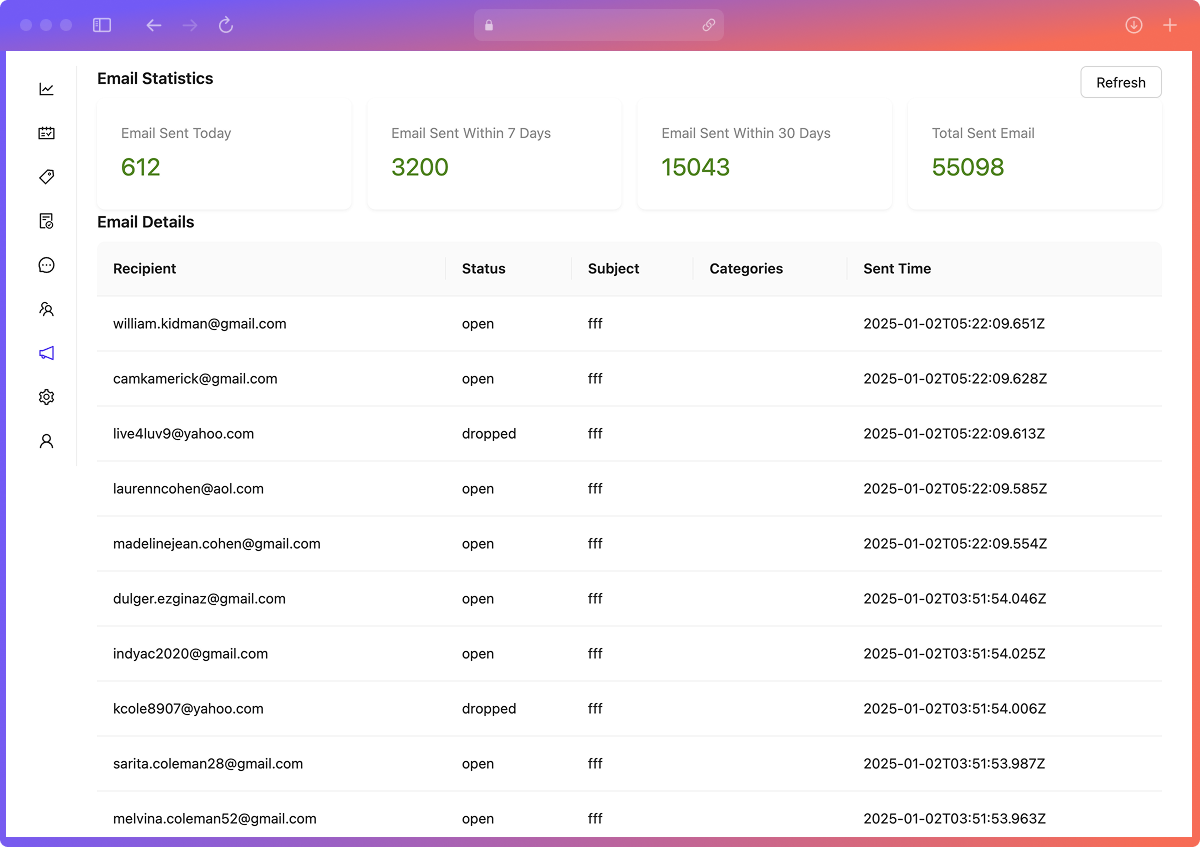Click the padlock icon in the address bar
Viewport: 1200px width, 847px height.
[x=489, y=25]
